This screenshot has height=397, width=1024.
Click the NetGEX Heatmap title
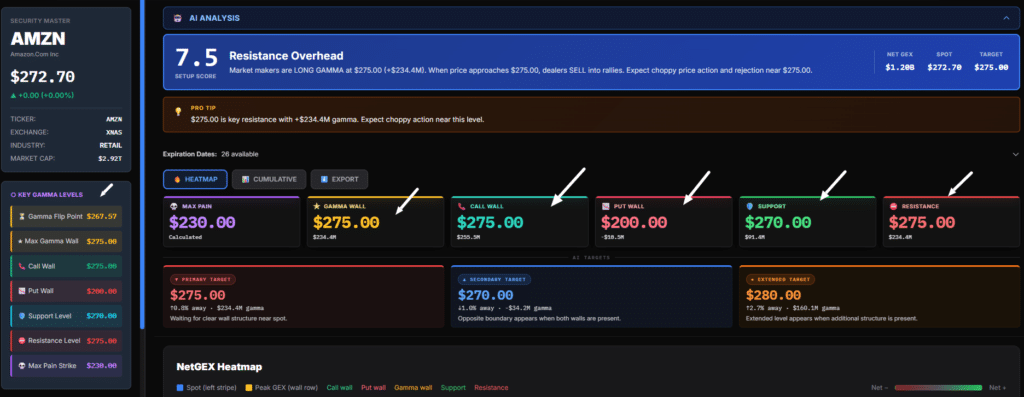click(219, 367)
